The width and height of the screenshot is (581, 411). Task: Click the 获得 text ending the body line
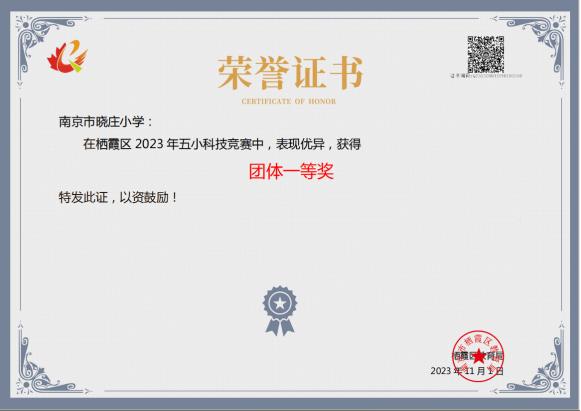pos(348,144)
